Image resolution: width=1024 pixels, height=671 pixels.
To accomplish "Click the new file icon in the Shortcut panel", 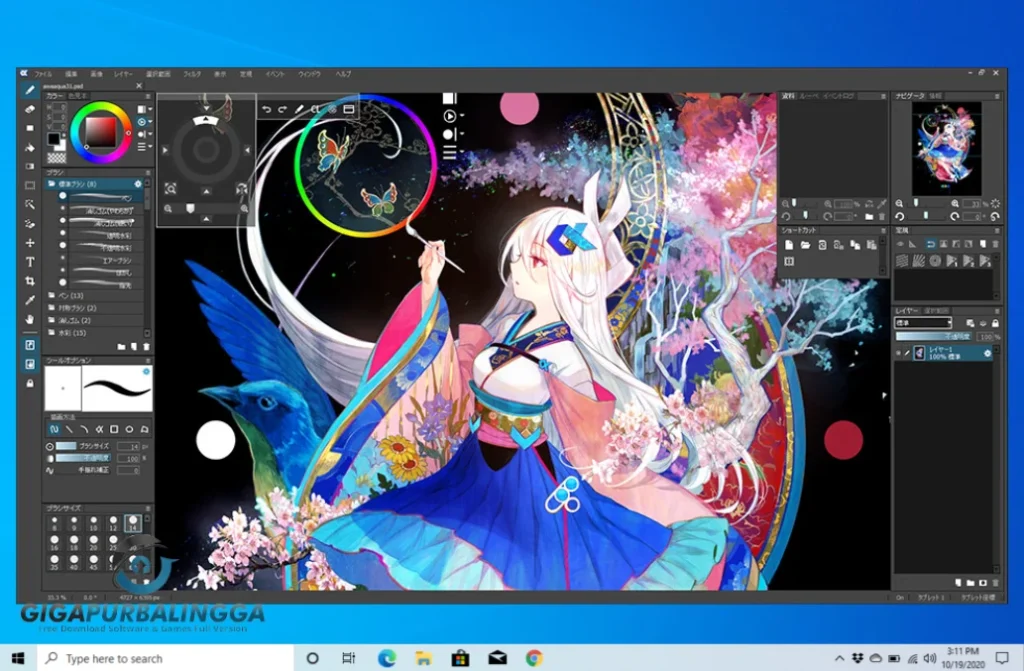I will 790,245.
